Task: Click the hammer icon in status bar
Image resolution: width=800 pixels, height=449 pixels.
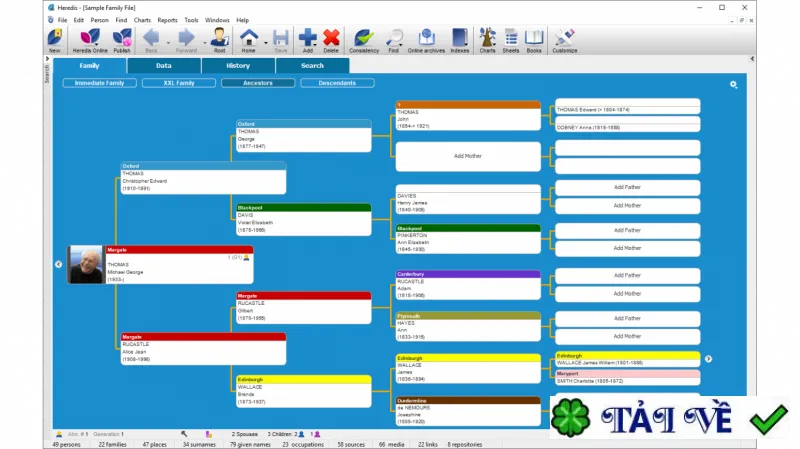Action: coord(184,434)
